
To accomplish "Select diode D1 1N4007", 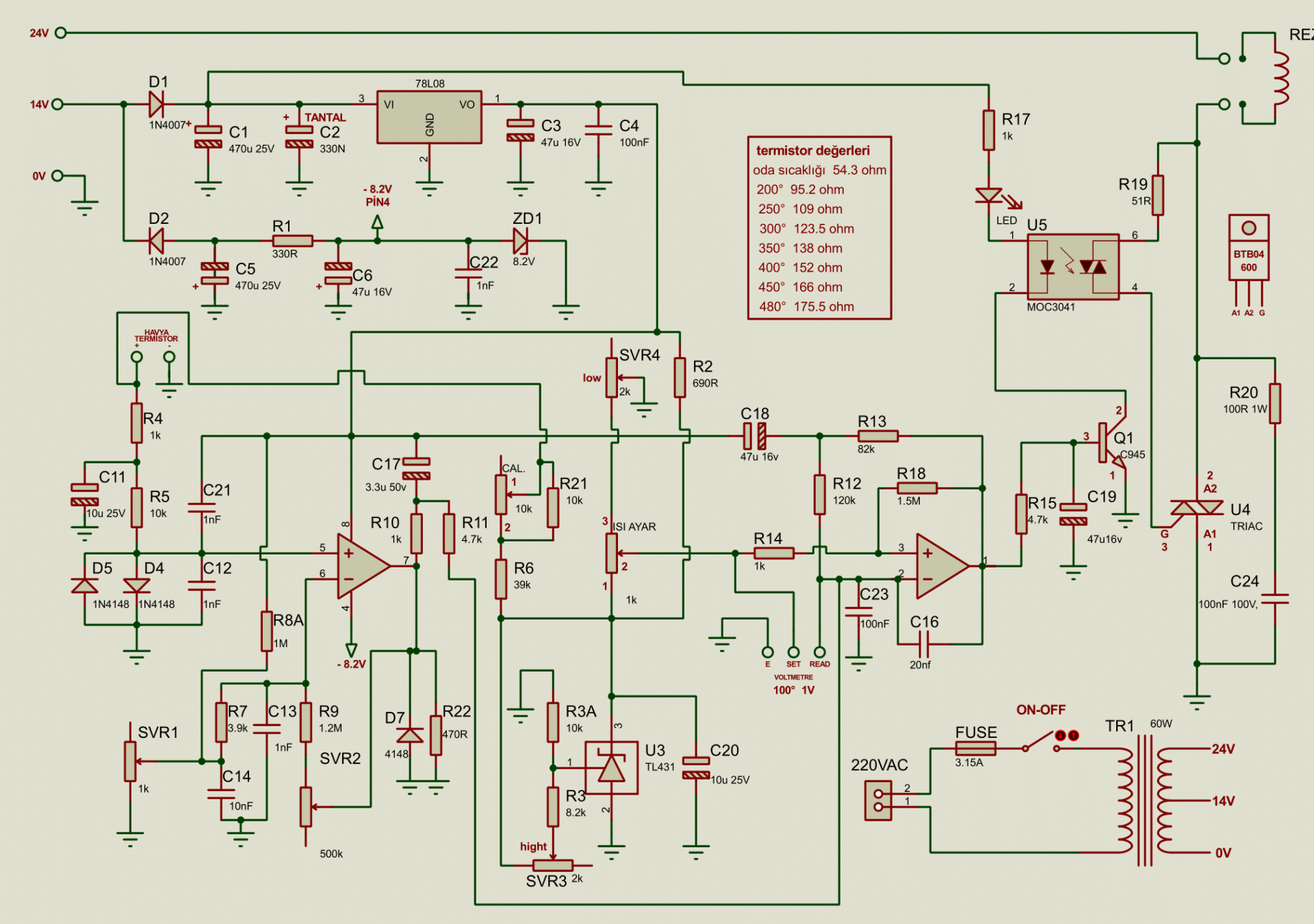I will (x=156, y=104).
